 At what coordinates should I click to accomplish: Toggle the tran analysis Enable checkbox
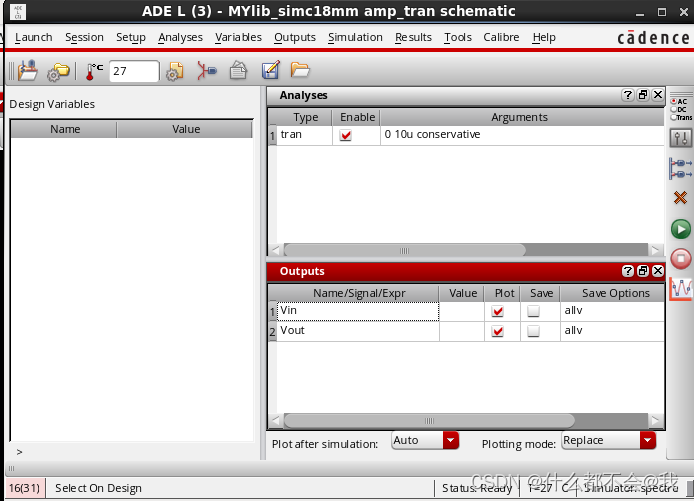[345, 135]
